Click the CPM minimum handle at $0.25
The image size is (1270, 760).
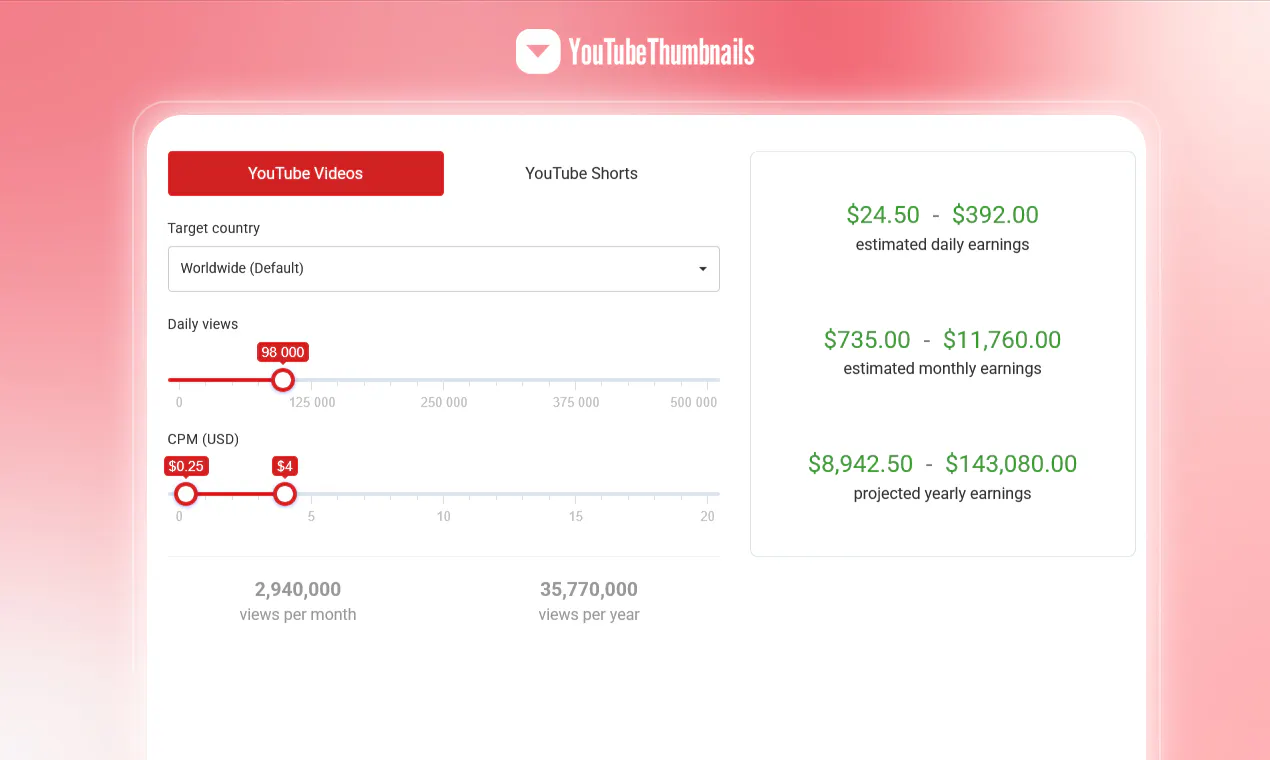coord(186,494)
